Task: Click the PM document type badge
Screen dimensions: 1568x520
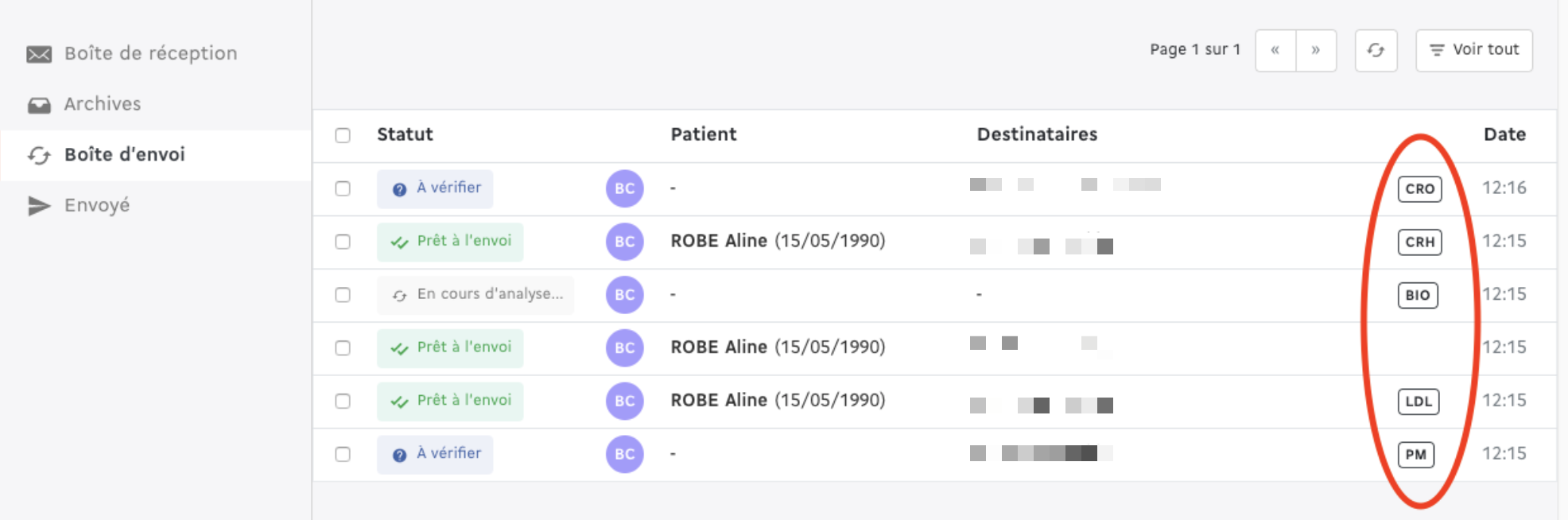Action: coord(1416,455)
